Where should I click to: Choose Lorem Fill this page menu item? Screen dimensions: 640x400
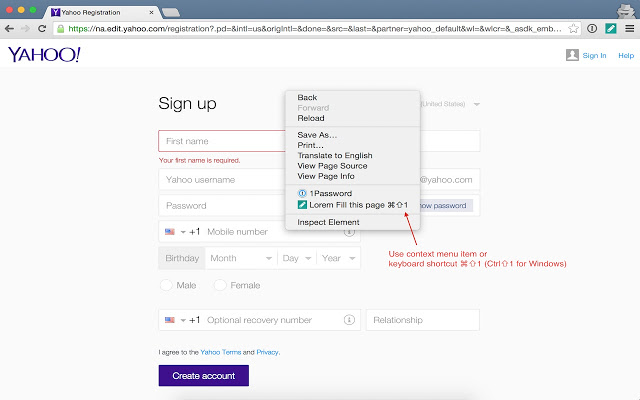coord(352,205)
